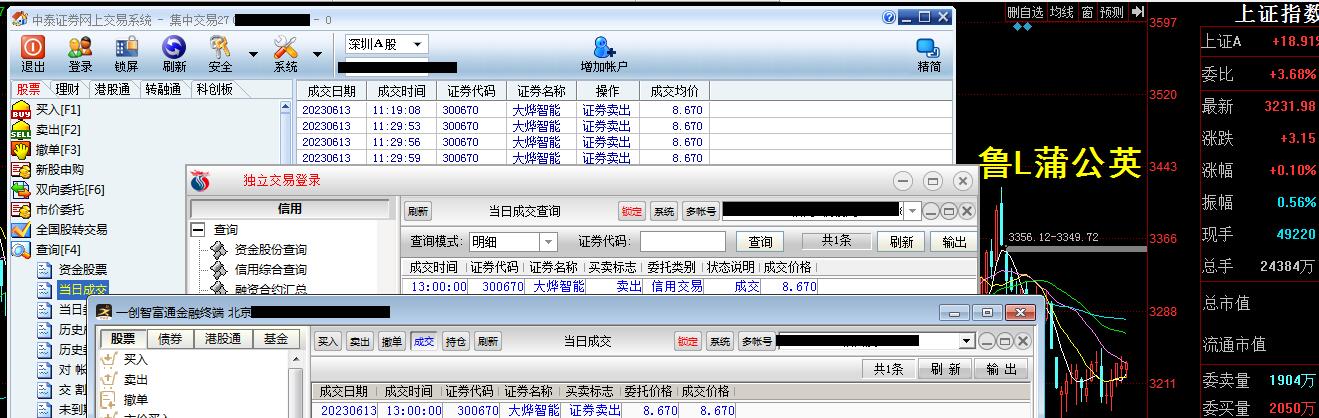The height and width of the screenshot is (418, 1319).
Task: Click 刷新 toolbar button beside 持仓
Action: tap(488, 341)
